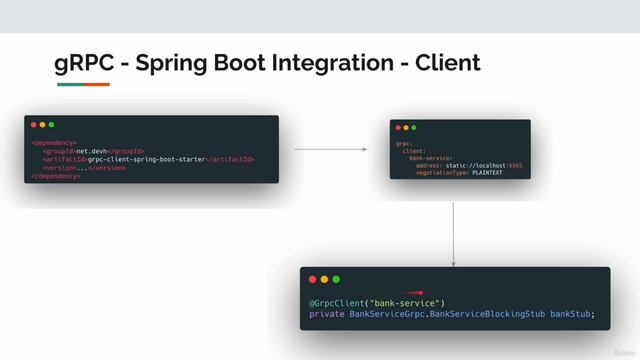Screen dimensions: 640x360
Task: Click the green dot in the @GrpcClient Java snippet
Action: pos(336,279)
